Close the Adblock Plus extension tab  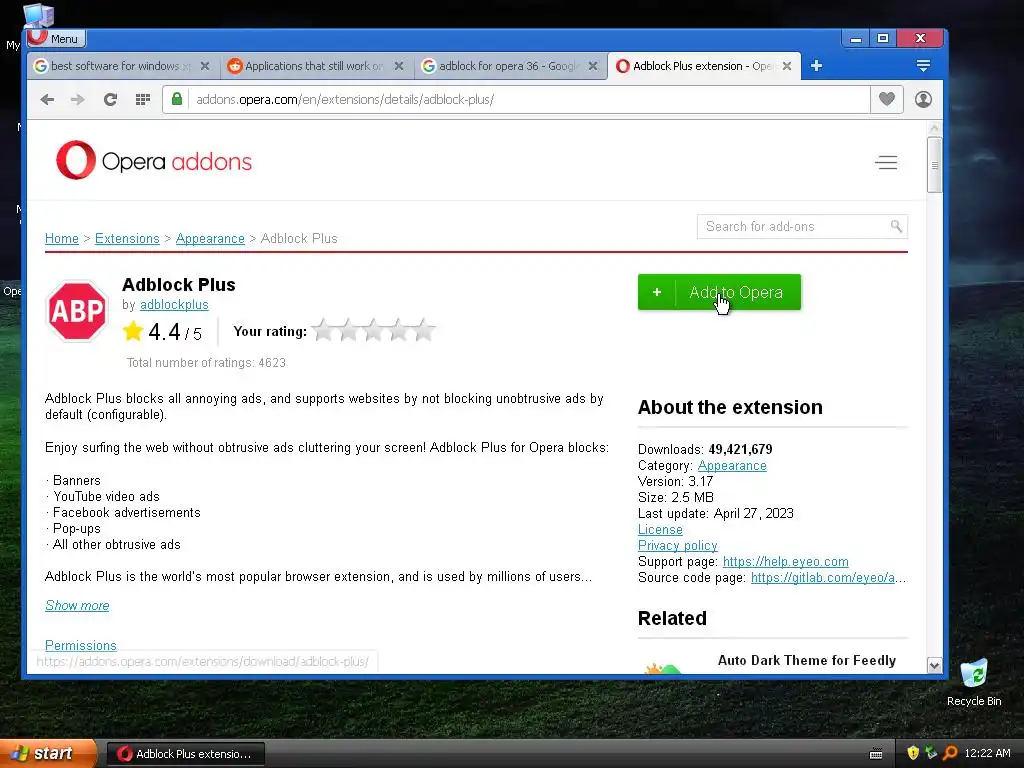point(787,66)
